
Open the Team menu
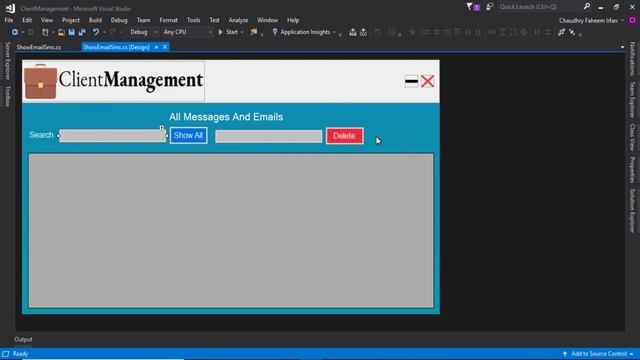(143, 20)
